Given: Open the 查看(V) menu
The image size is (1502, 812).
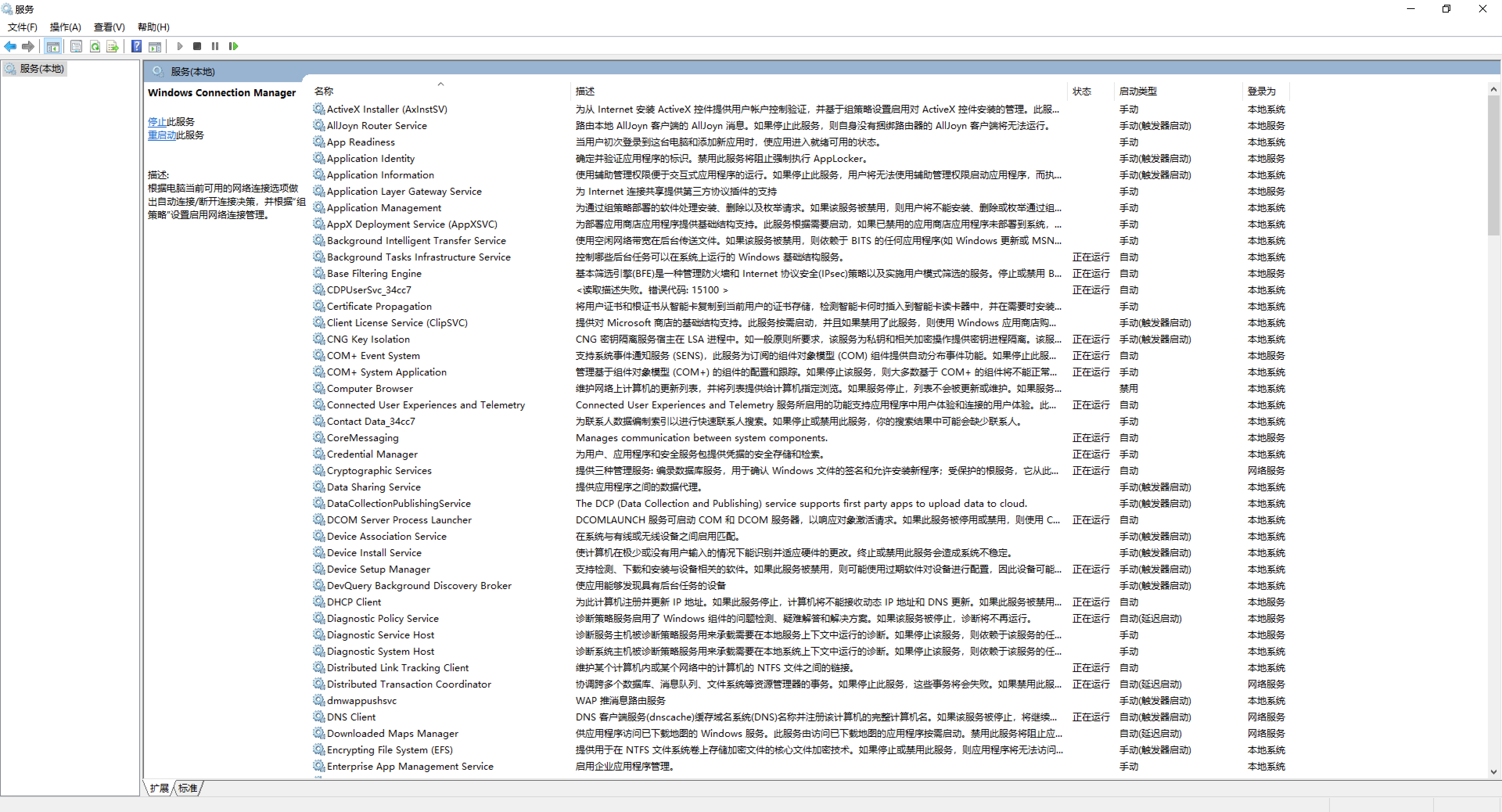Looking at the screenshot, I should (x=109, y=27).
